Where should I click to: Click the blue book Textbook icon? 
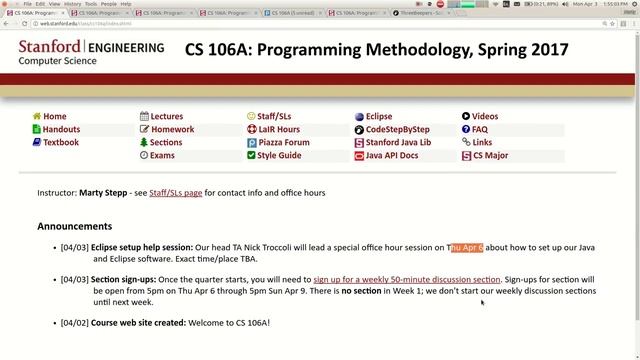click(x=37, y=142)
